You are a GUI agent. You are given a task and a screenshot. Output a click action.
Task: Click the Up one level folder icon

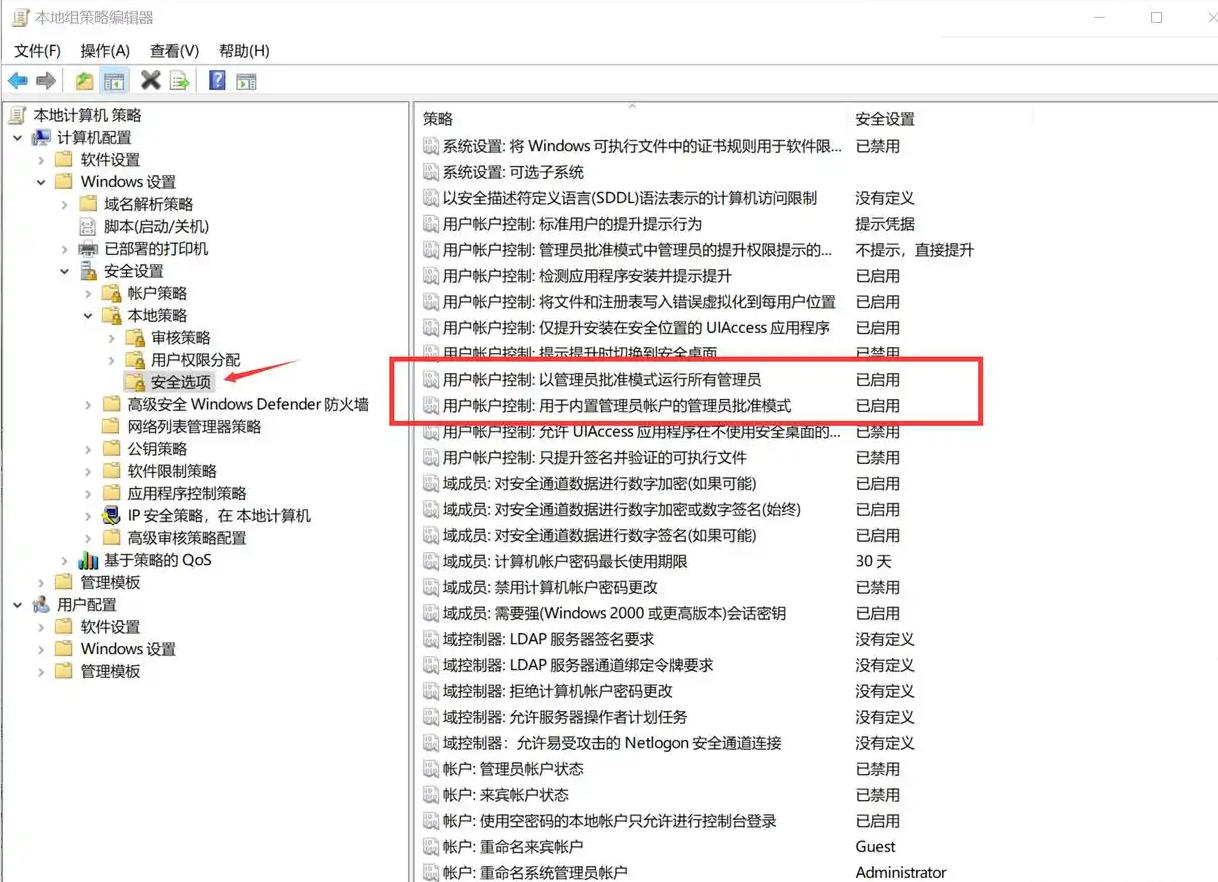(85, 81)
